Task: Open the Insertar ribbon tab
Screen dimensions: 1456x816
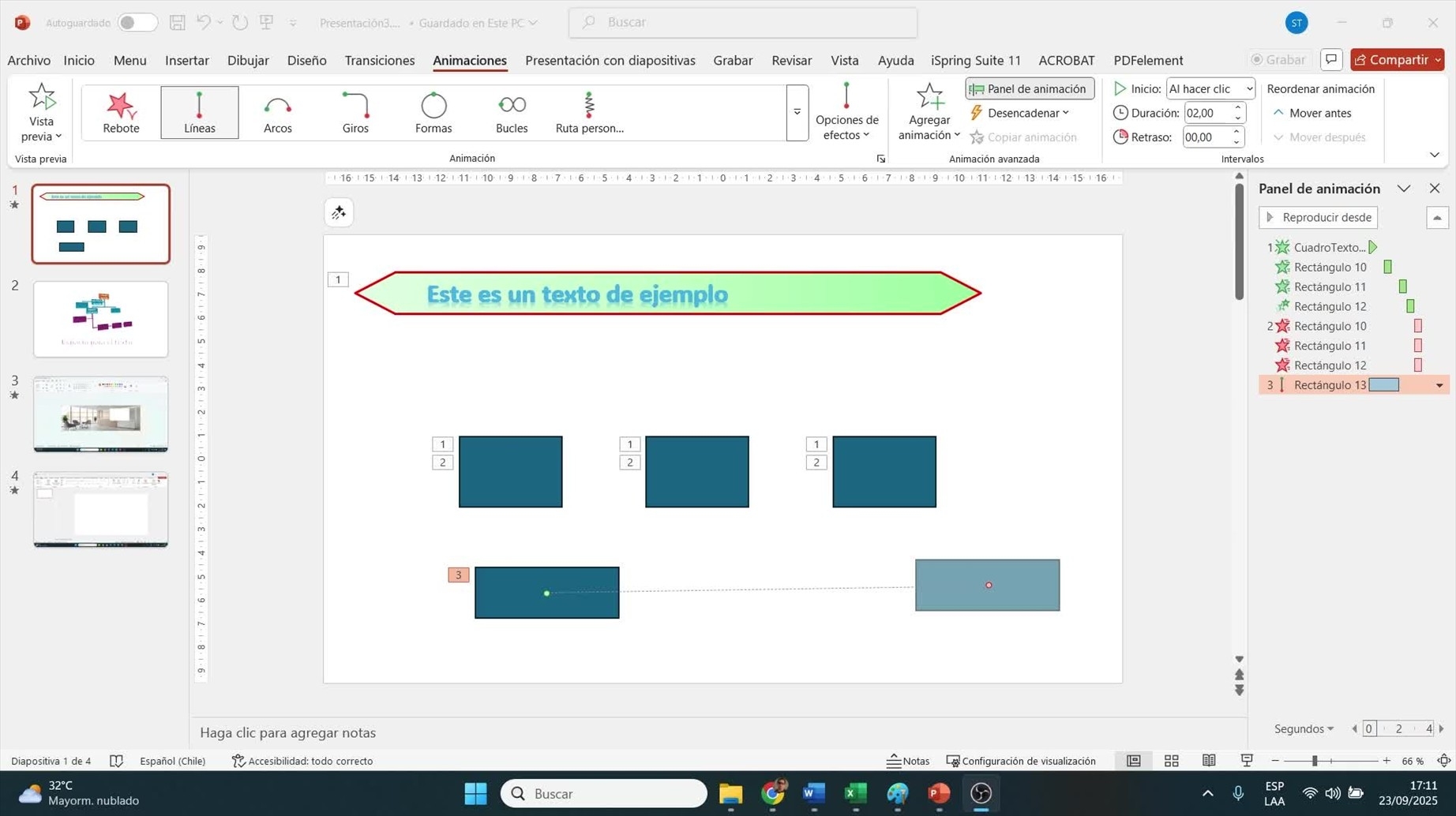Action: coord(186,60)
